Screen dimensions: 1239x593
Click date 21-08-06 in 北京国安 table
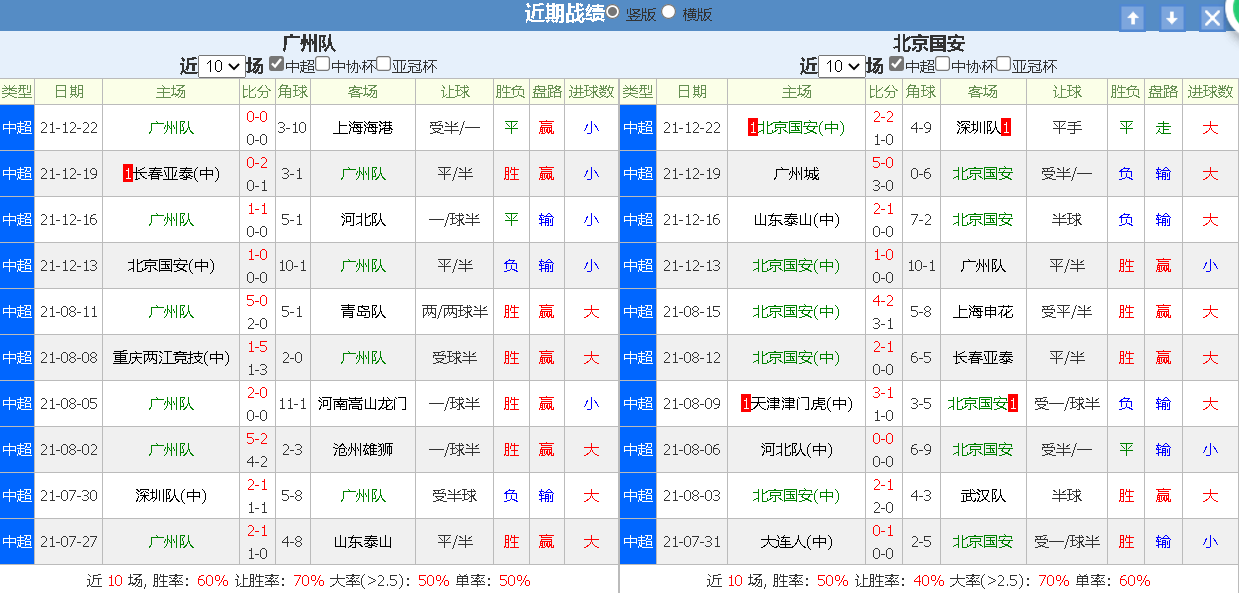pos(692,450)
